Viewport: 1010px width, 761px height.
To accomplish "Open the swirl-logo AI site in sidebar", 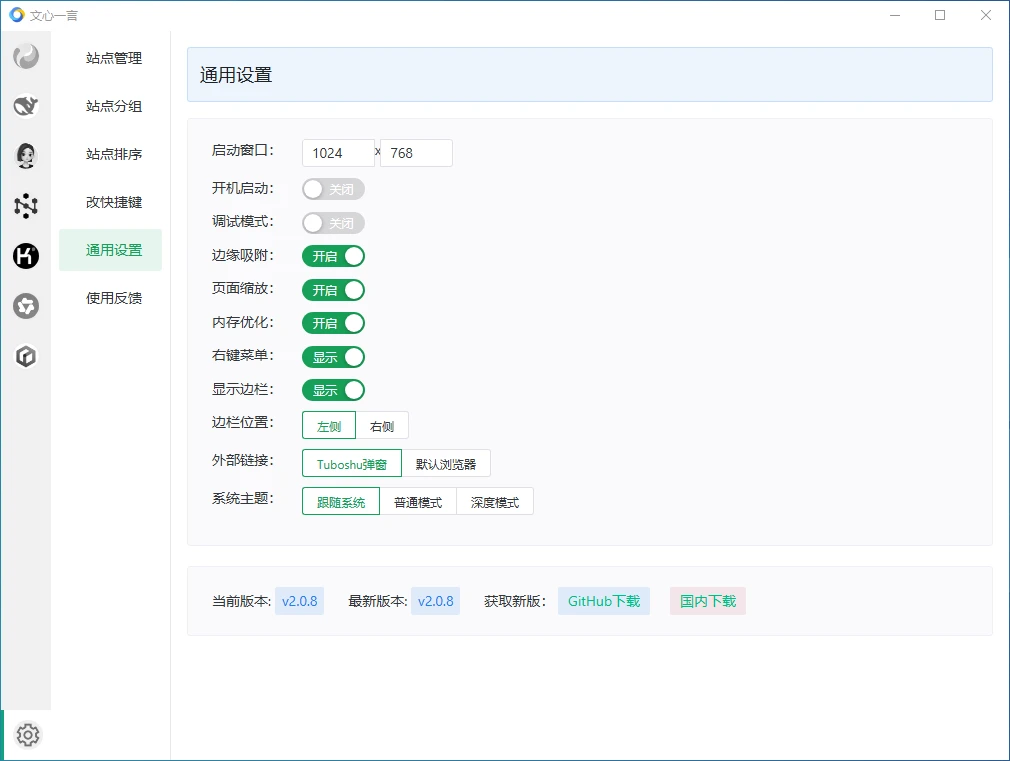I will click(x=26, y=57).
